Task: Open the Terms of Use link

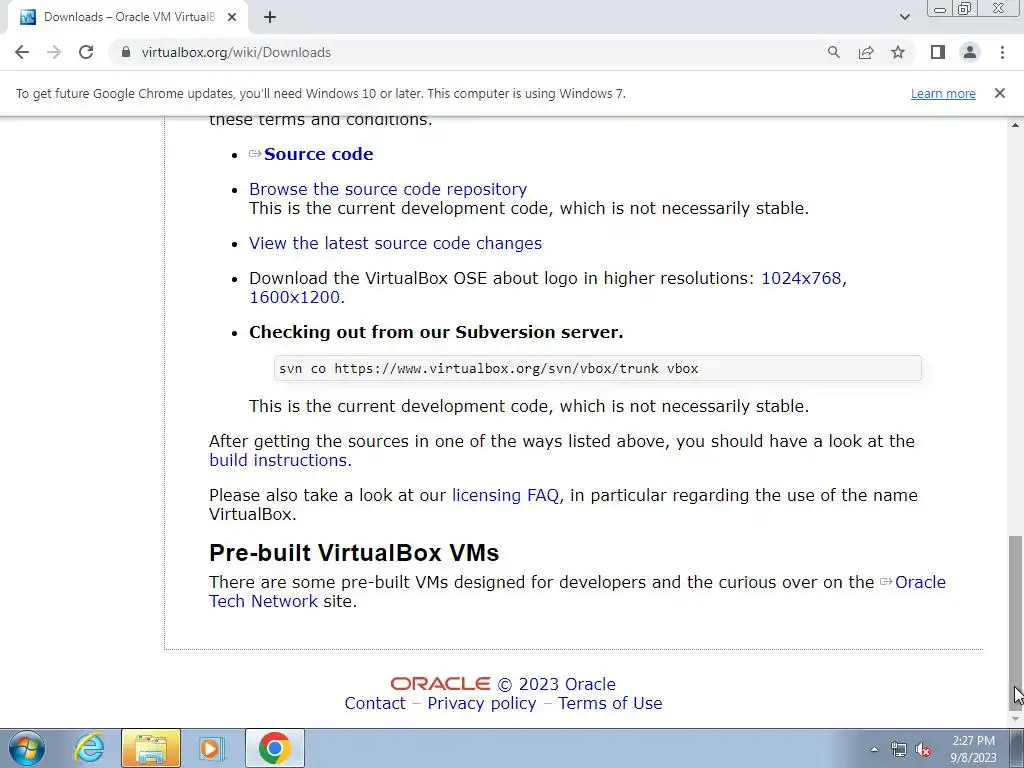Action: (610, 703)
